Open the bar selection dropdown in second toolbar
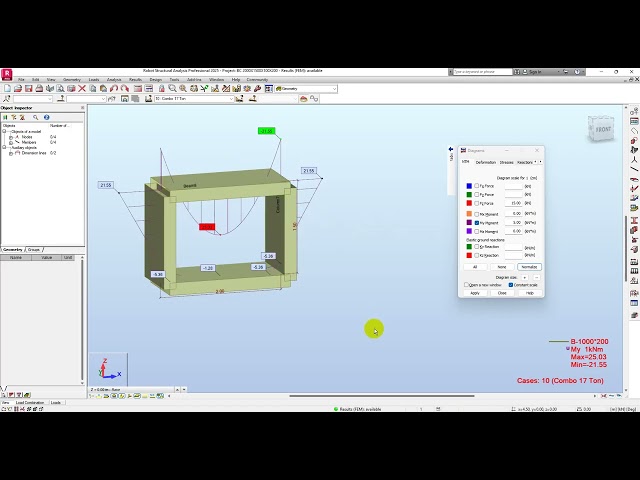The height and width of the screenshot is (480, 640). click(x=103, y=99)
